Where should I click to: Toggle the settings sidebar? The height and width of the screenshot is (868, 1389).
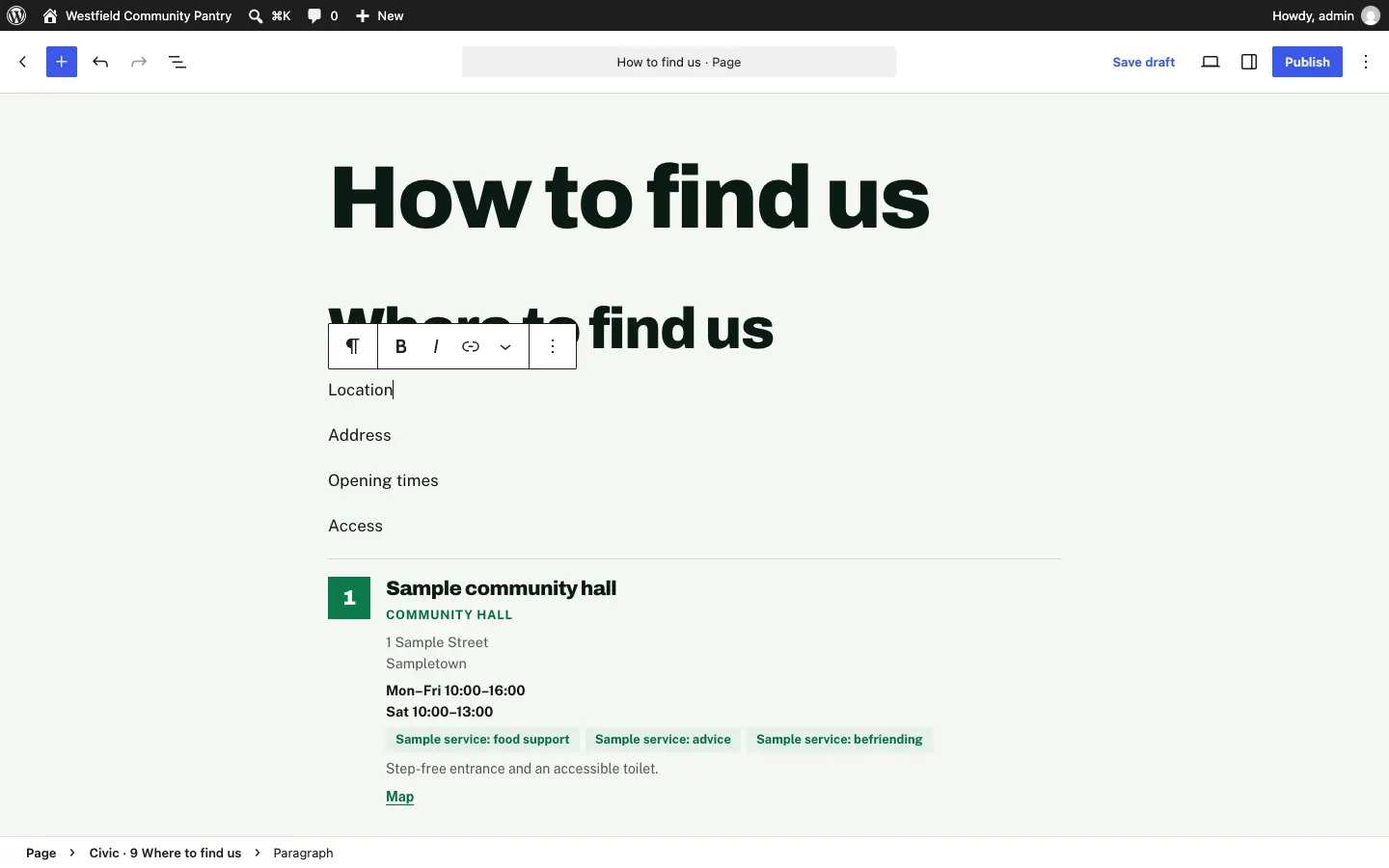pyautogui.click(x=1250, y=62)
